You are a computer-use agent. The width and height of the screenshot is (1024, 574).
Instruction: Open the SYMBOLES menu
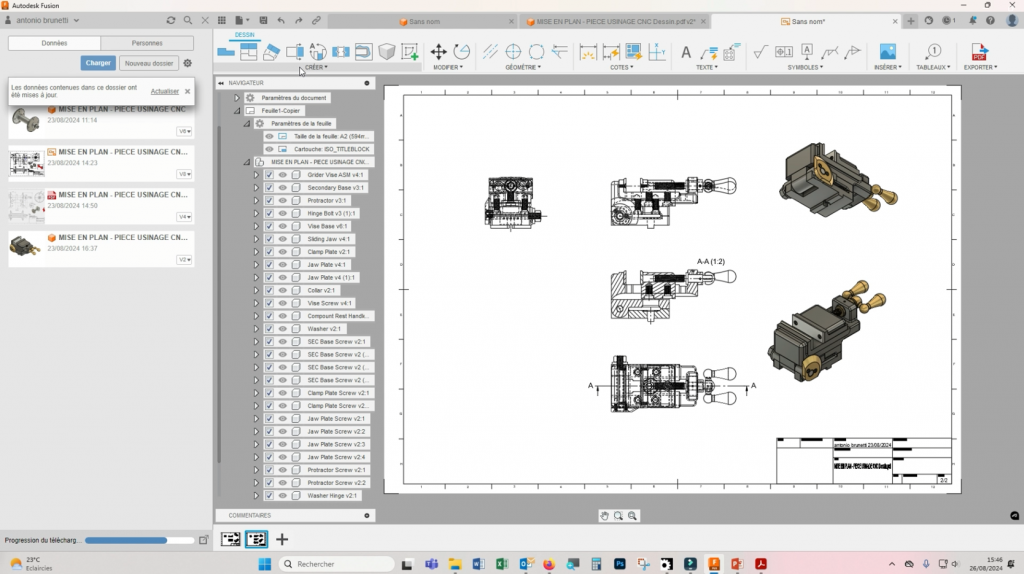coord(805,67)
